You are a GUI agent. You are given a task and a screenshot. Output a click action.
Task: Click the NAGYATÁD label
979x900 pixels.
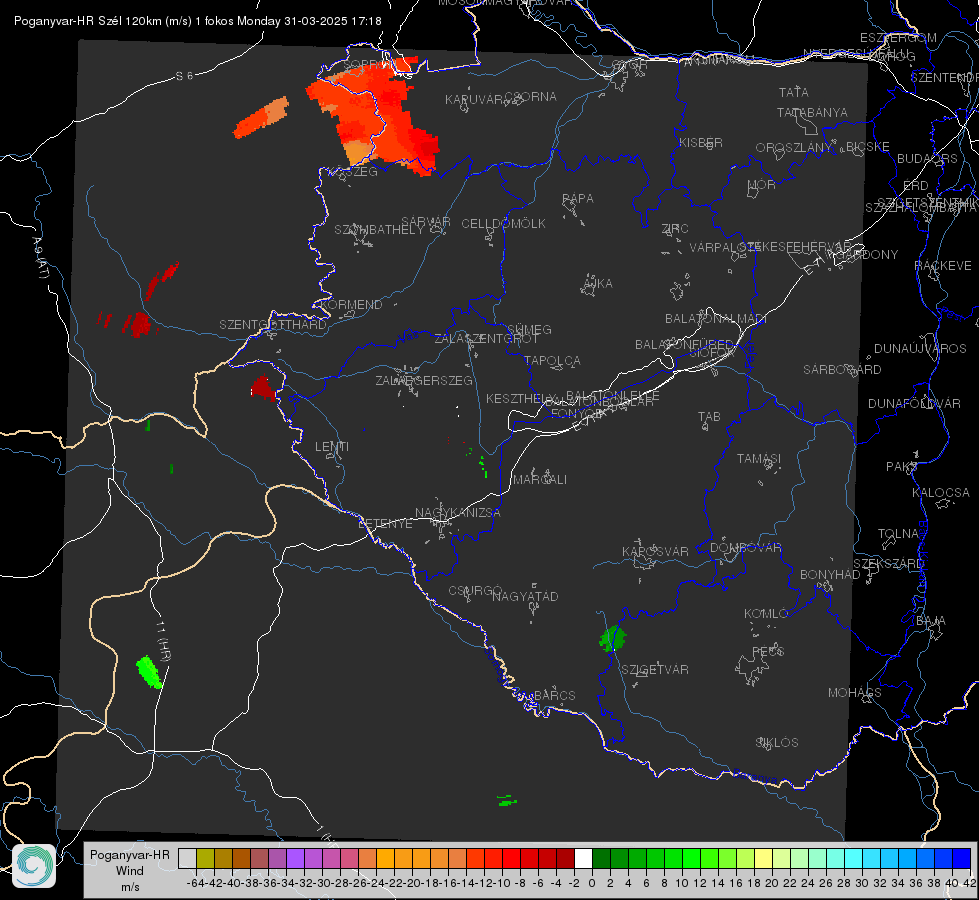(x=525, y=596)
